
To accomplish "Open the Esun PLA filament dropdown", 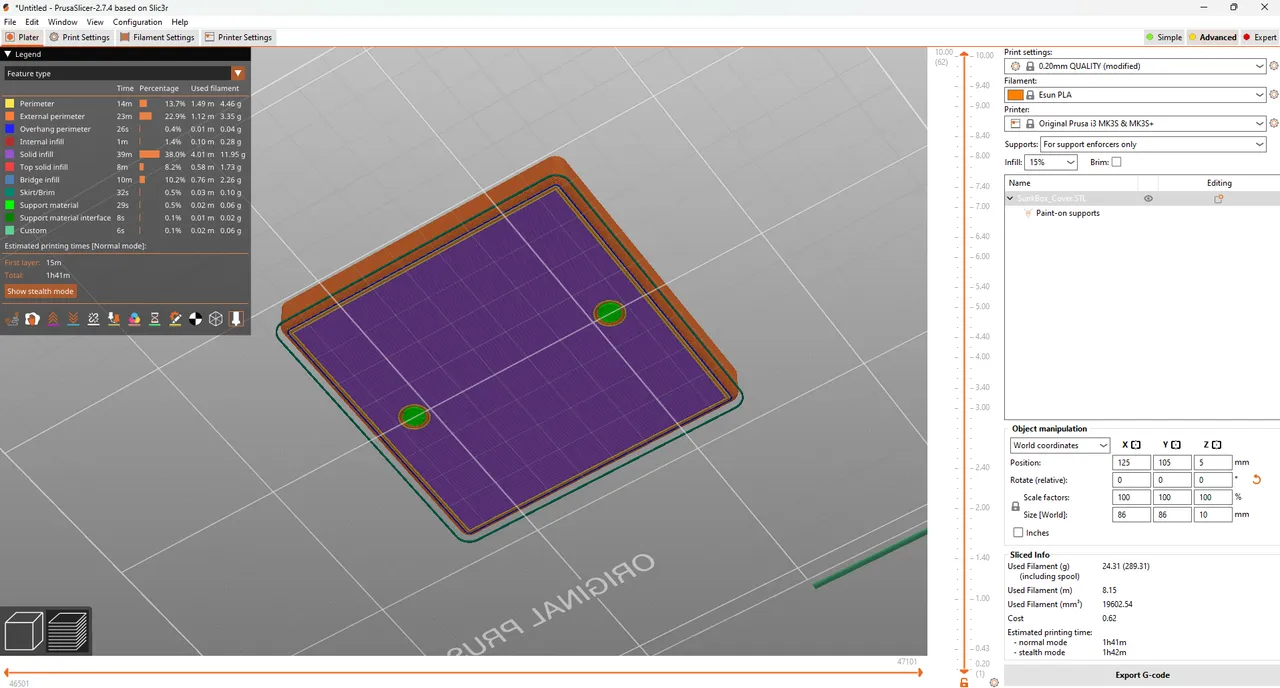I will [x=1135, y=94].
